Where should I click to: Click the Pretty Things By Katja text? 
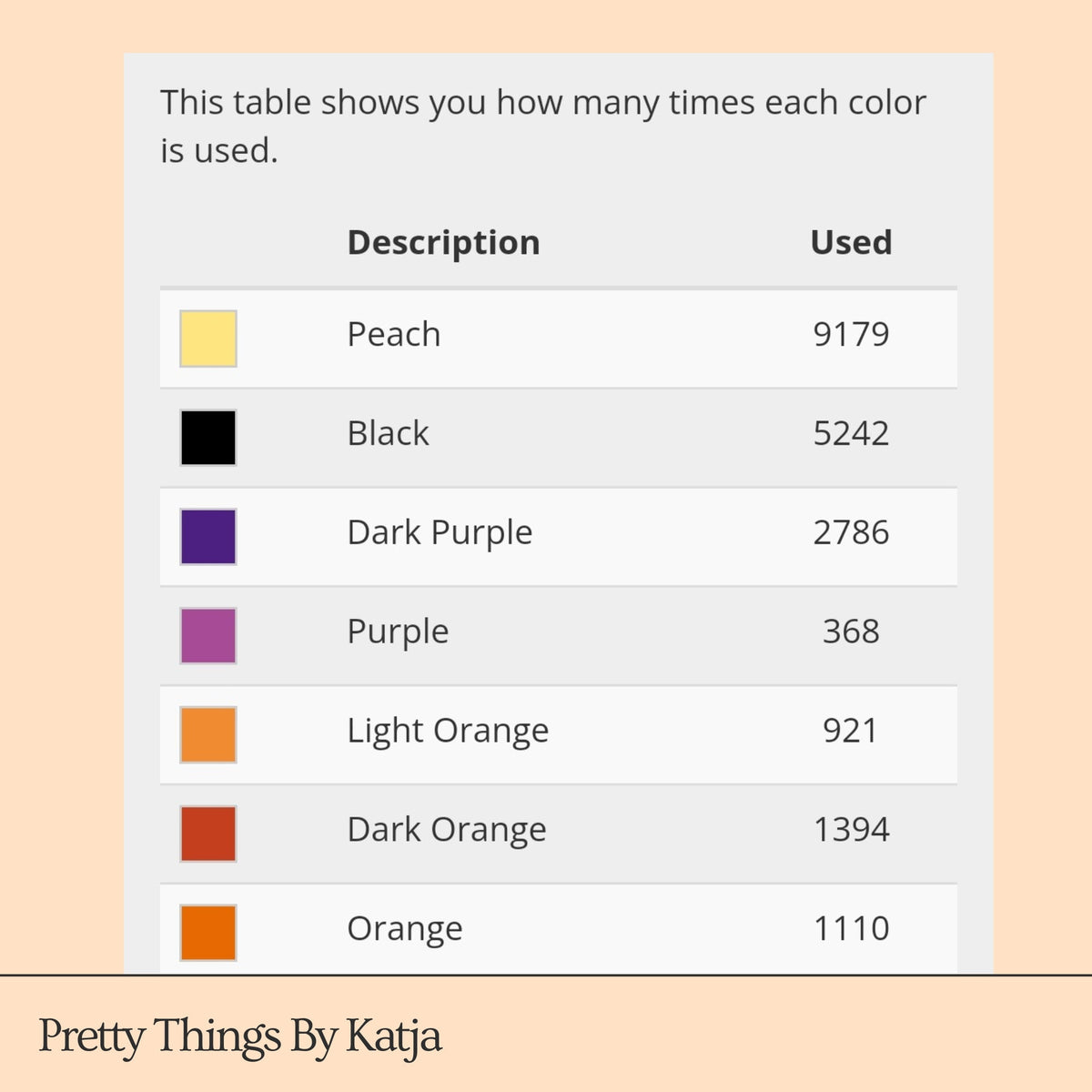pyautogui.click(x=240, y=1037)
